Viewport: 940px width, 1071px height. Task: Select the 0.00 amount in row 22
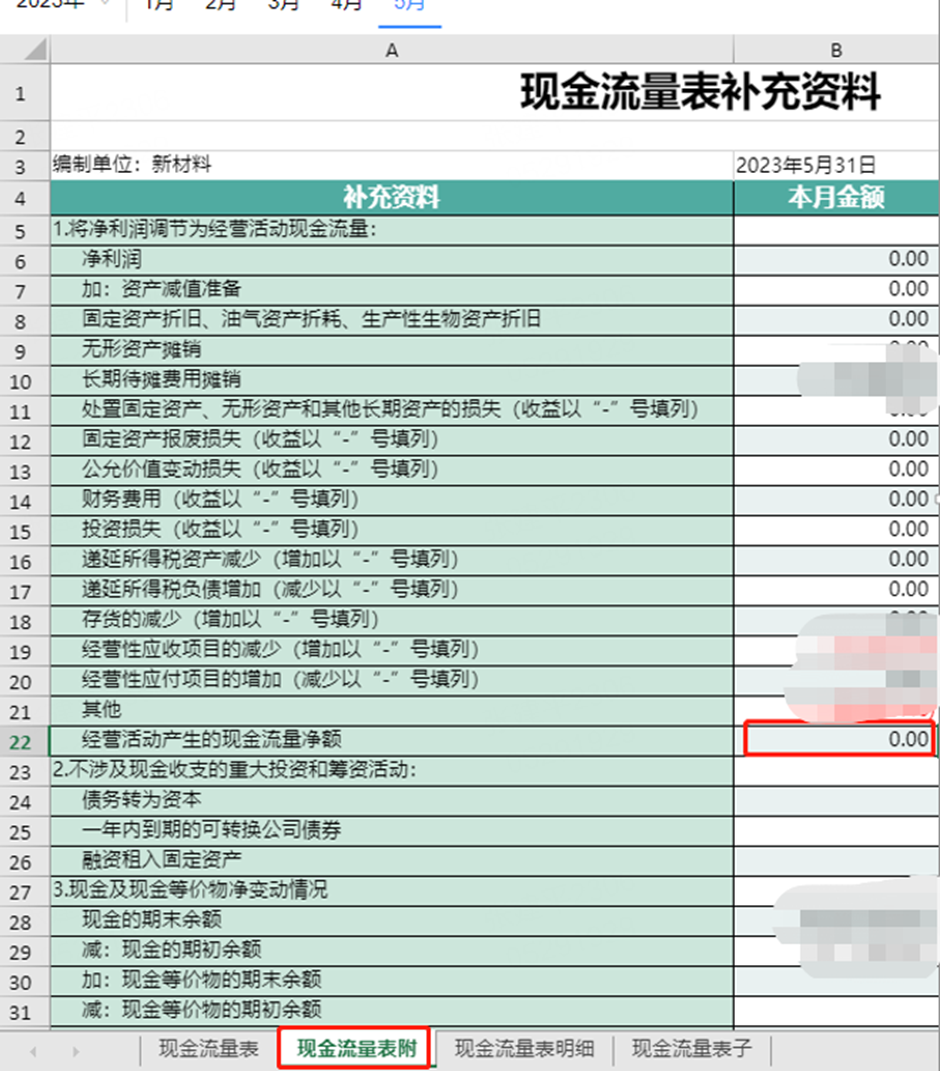pyautogui.click(x=840, y=739)
